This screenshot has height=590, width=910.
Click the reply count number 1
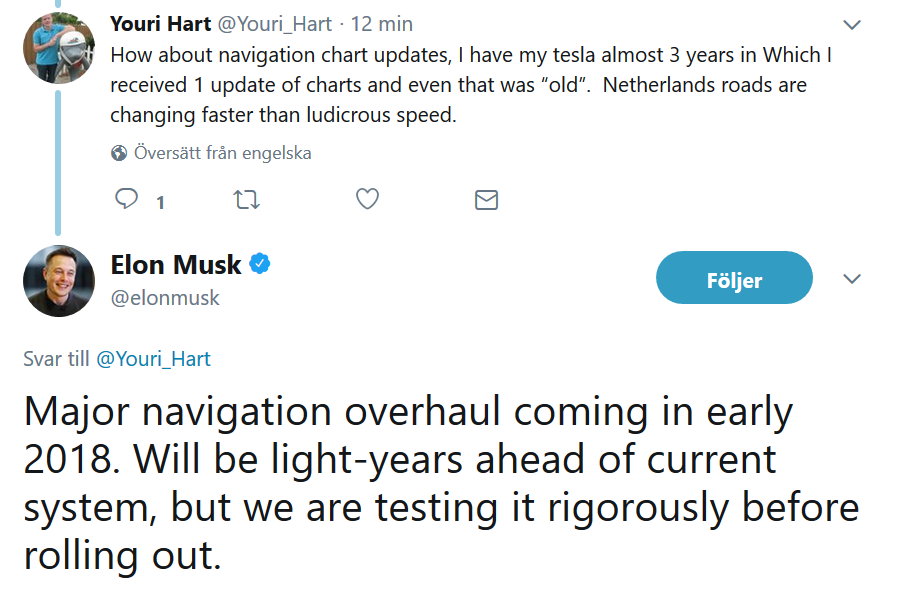point(160,202)
